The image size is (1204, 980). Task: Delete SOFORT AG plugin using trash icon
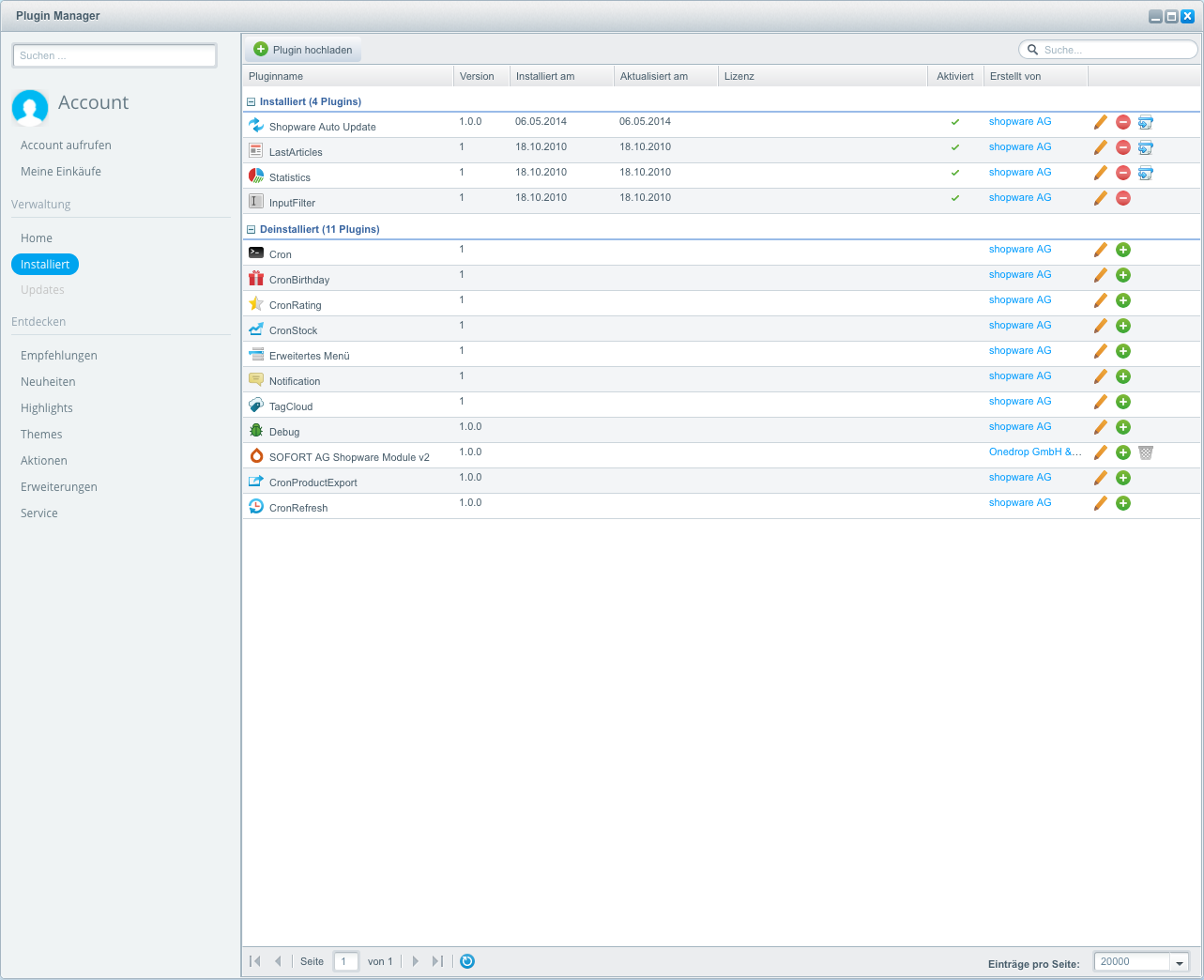click(x=1146, y=452)
